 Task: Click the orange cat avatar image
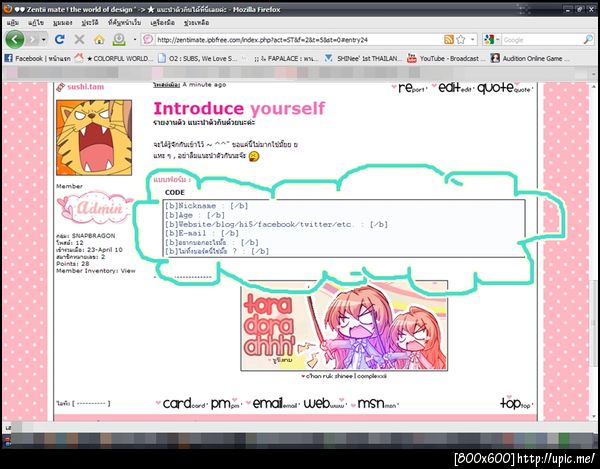point(94,137)
